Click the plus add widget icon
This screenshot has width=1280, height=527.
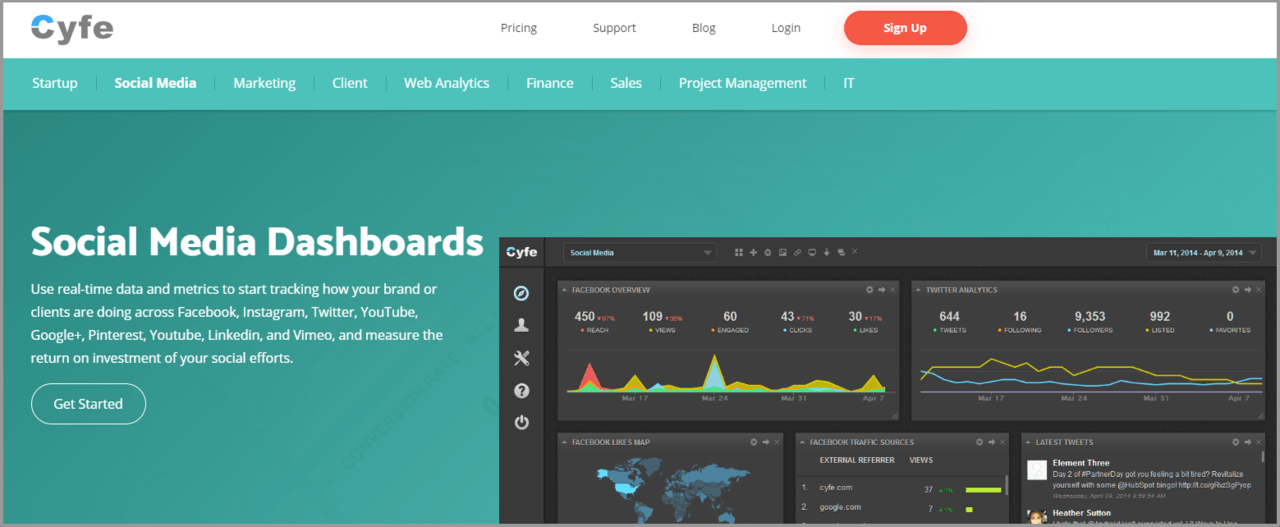pos(752,252)
